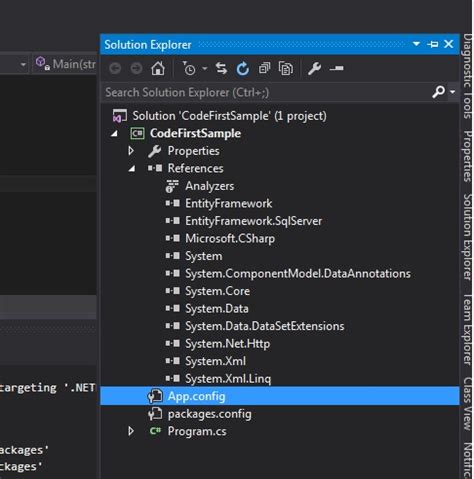Select the System.Core reference
This screenshot has height=479, width=474.
click(x=218, y=291)
